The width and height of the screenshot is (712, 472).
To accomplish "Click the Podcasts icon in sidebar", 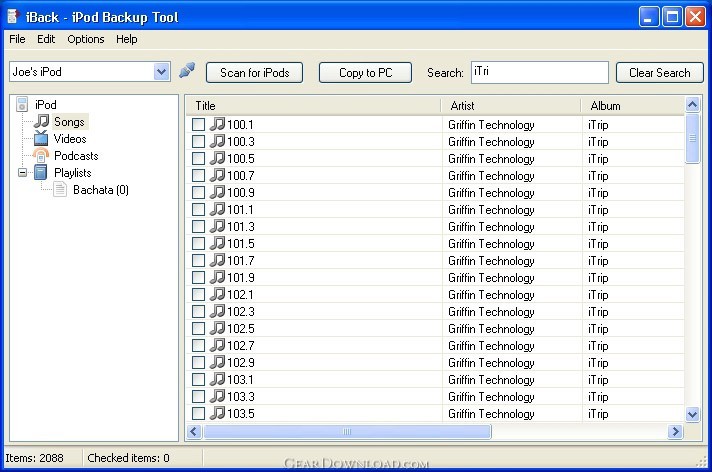I will 41,155.
